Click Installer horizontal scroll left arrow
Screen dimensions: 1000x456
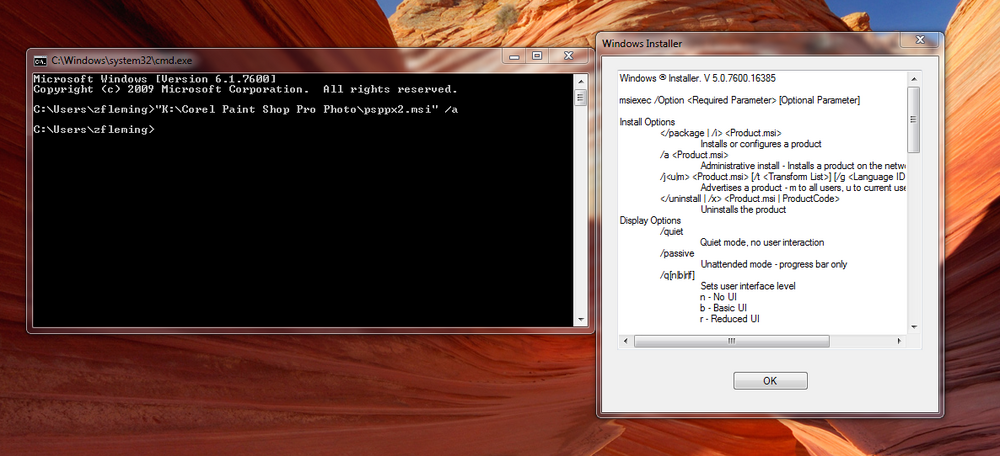[x=626, y=341]
